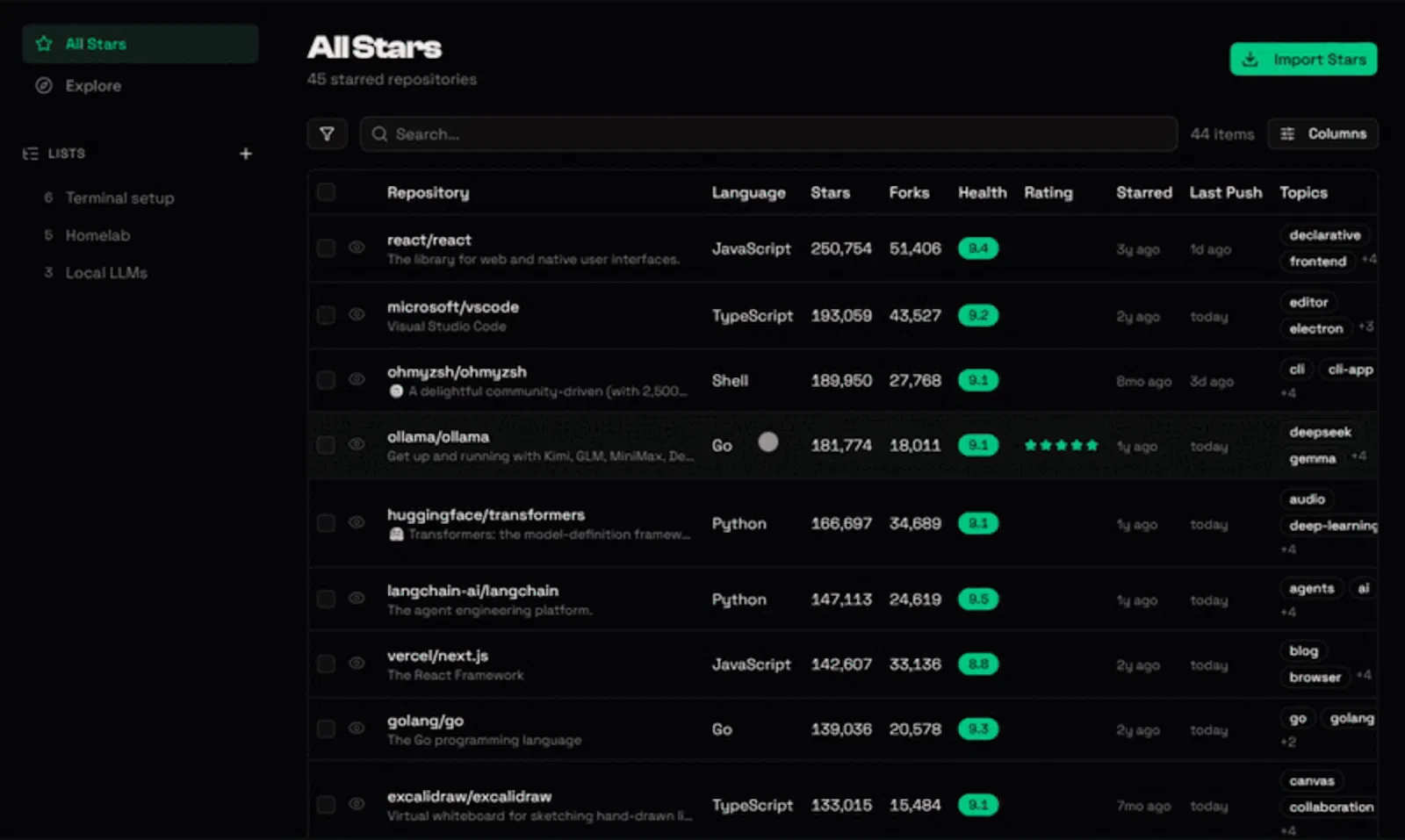Open the excalidraw/excalidraw repository link
The image size is (1405, 840).
click(470, 797)
